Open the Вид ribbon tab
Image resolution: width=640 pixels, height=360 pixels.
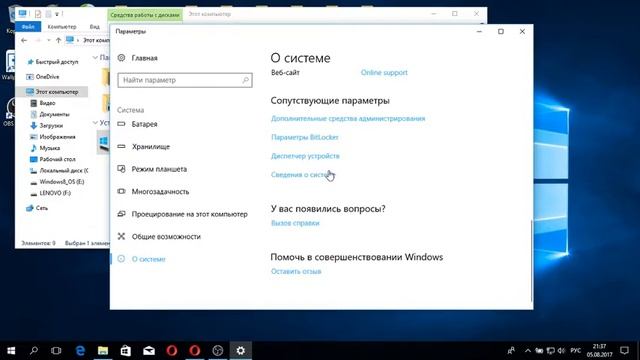pyautogui.click(x=95, y=27)
